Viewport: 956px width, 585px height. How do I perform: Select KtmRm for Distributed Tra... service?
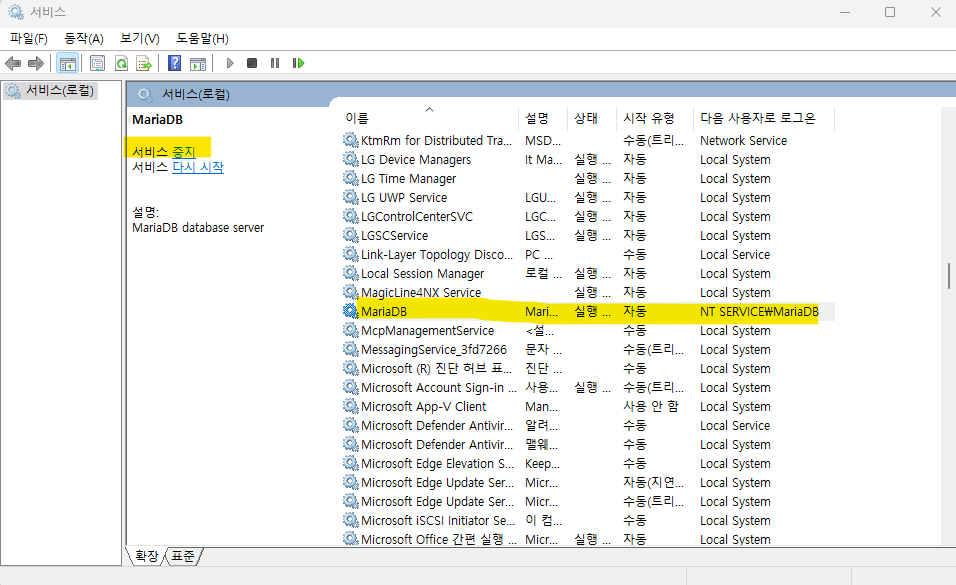pos(436,140)
